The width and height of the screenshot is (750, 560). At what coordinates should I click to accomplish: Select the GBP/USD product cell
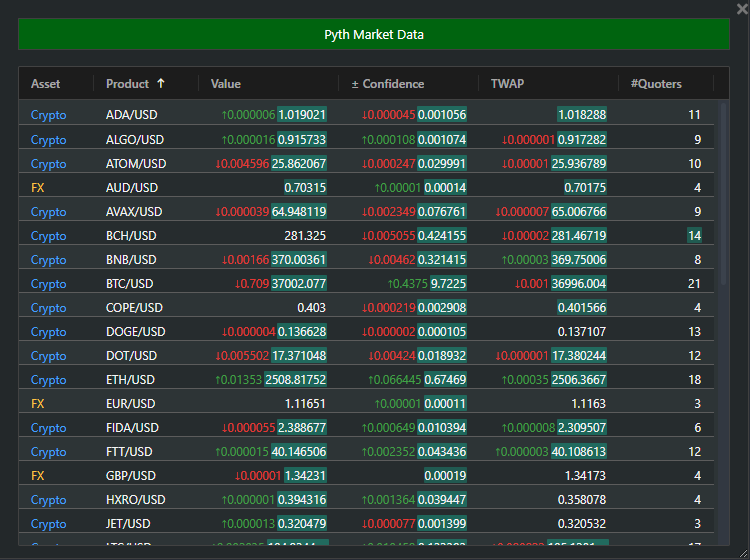pyautogui.click(x=131, y=475)
